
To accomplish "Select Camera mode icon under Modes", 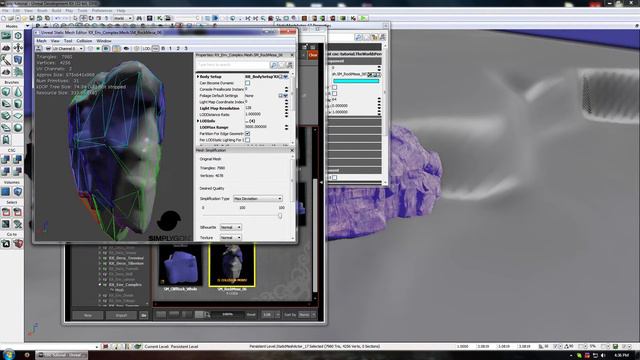I will click(6, 36).
